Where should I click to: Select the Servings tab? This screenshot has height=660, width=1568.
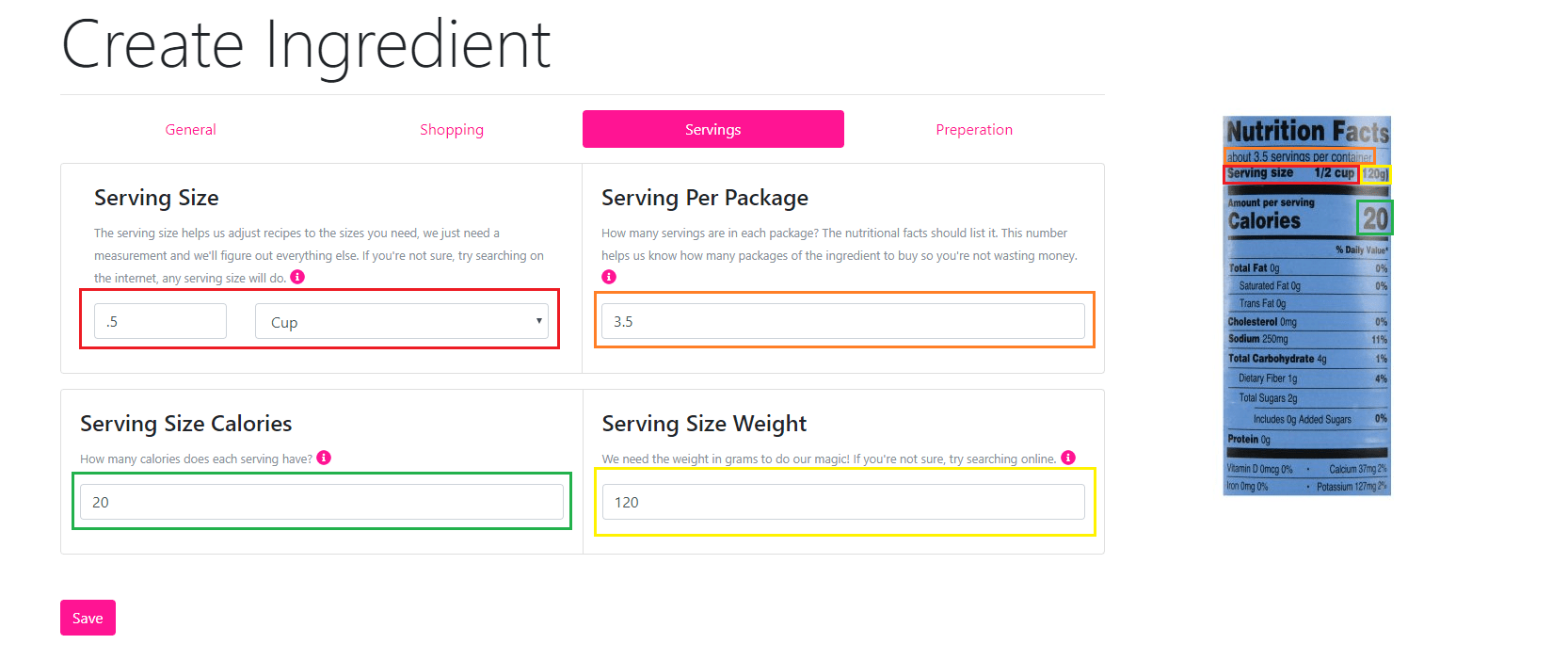[712, 130]
